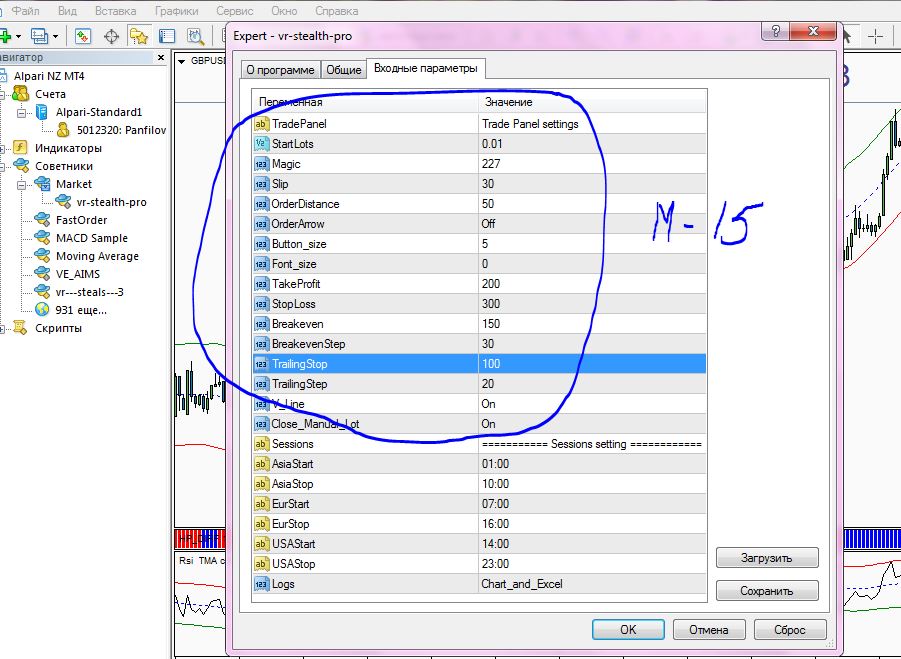Click the Загрузить button

pyautogui.click(x=767, y=558)
